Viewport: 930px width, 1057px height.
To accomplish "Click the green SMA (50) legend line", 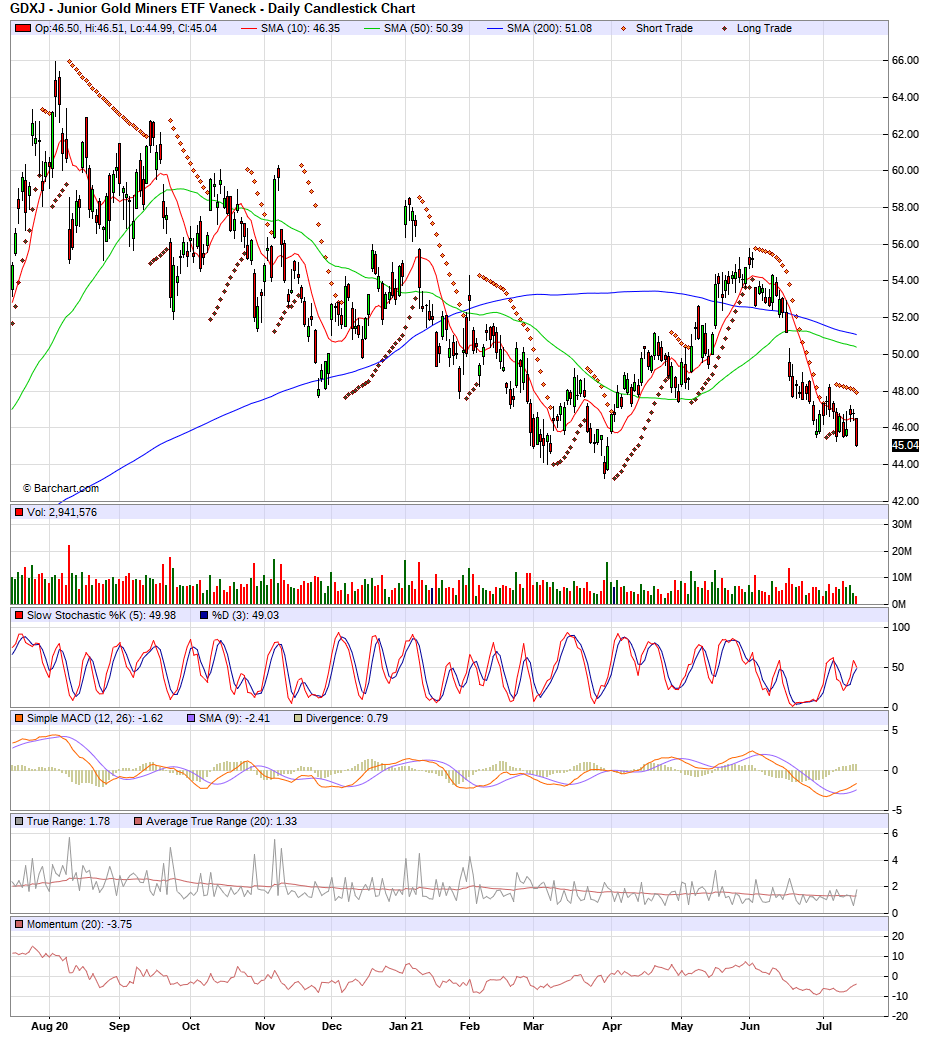I will tap(372, 28).
